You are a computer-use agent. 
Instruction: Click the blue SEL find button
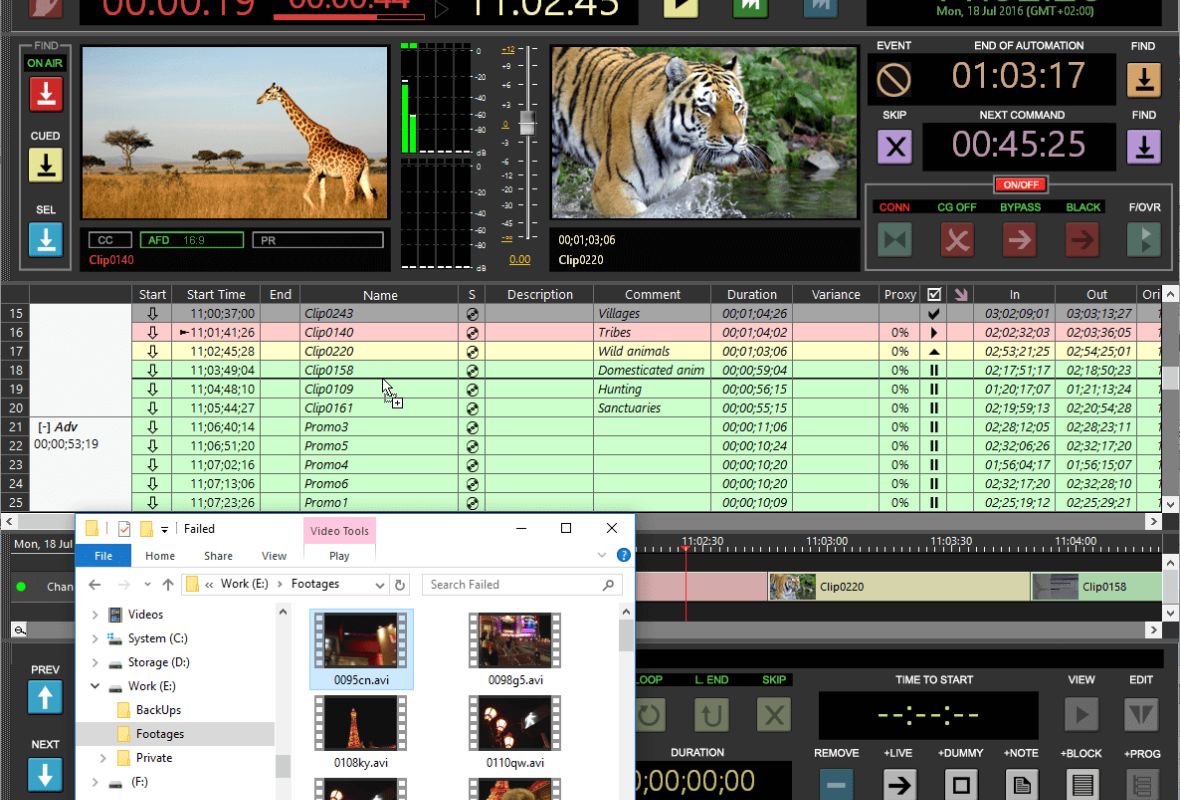click(x=45, y=240)
